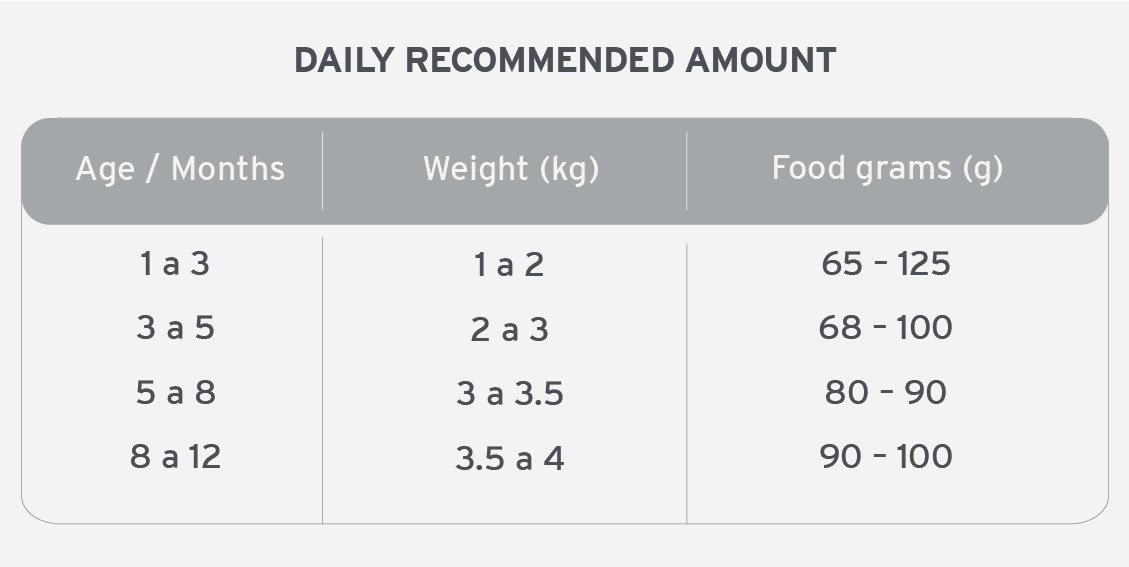The width and height of the screenshot is (1129, 567).
Task: Click the (g) unit in Food header
Action: (x=983, y=169)
